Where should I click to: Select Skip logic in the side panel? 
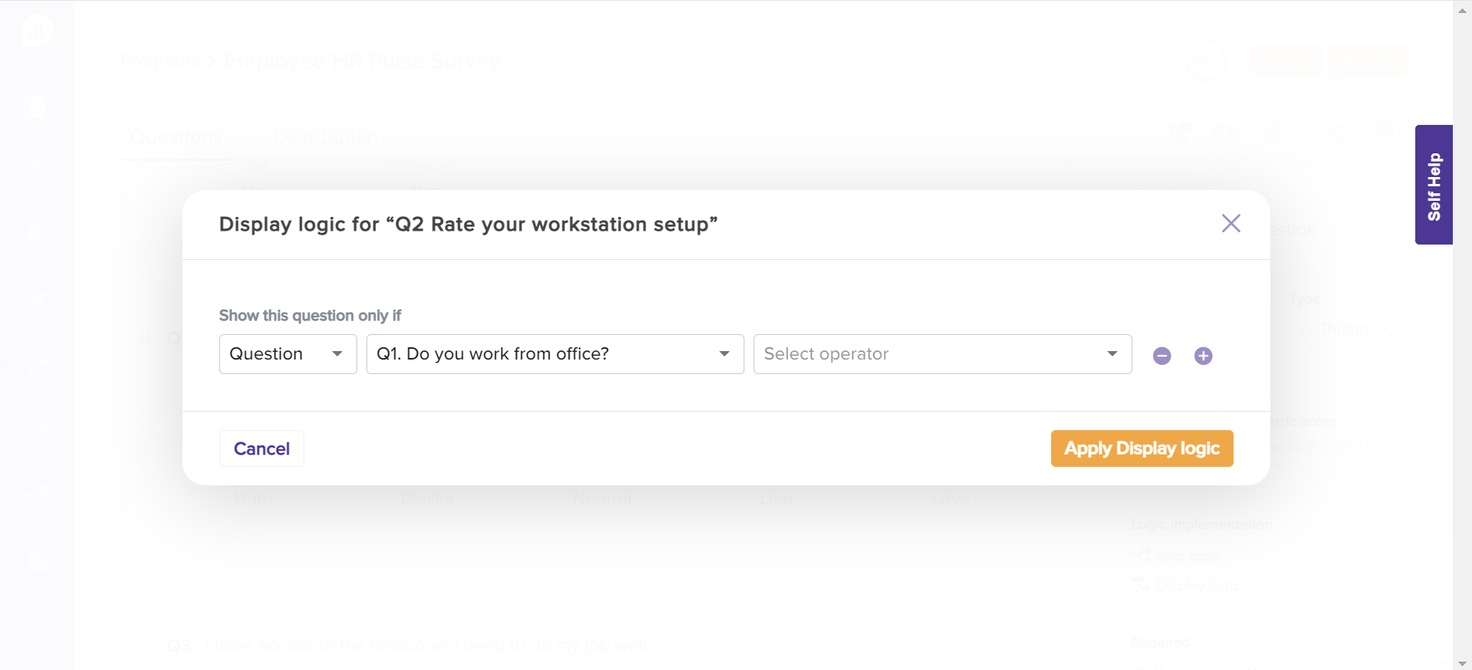pyautogui.click(x=1187, y=555)
